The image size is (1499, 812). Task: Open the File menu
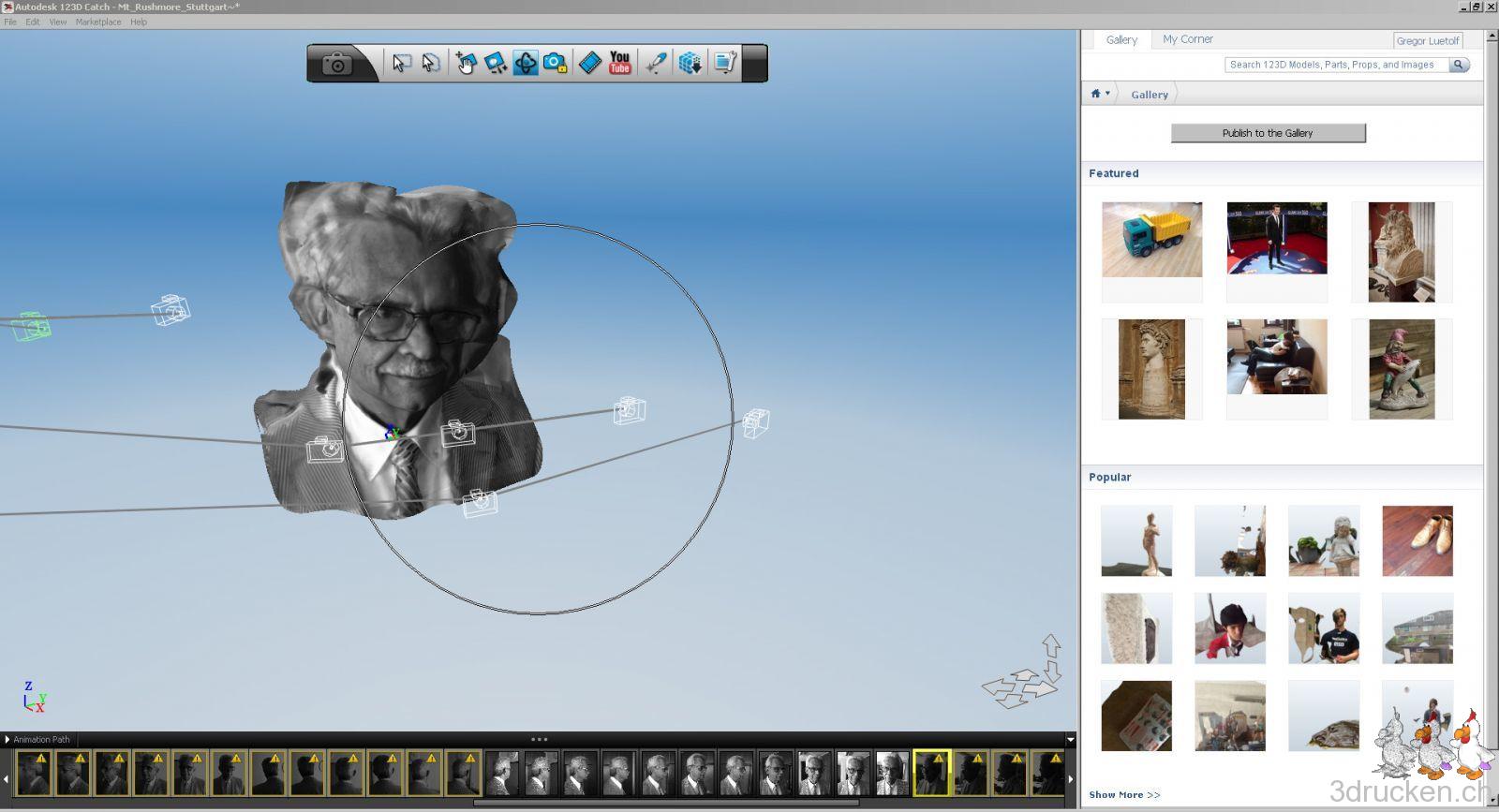click(10, 22)
